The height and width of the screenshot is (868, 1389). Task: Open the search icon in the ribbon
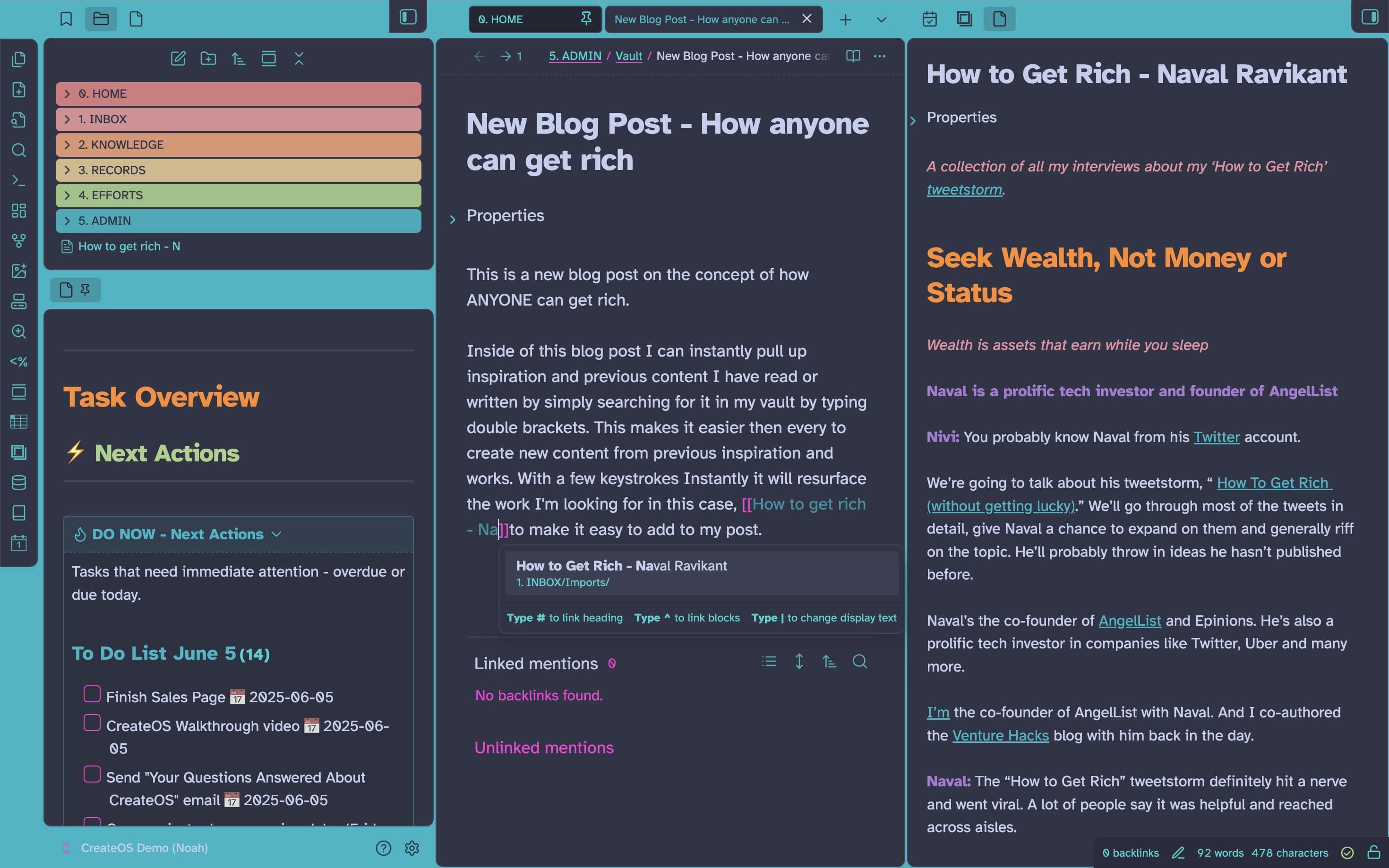(x=19, y=150)
